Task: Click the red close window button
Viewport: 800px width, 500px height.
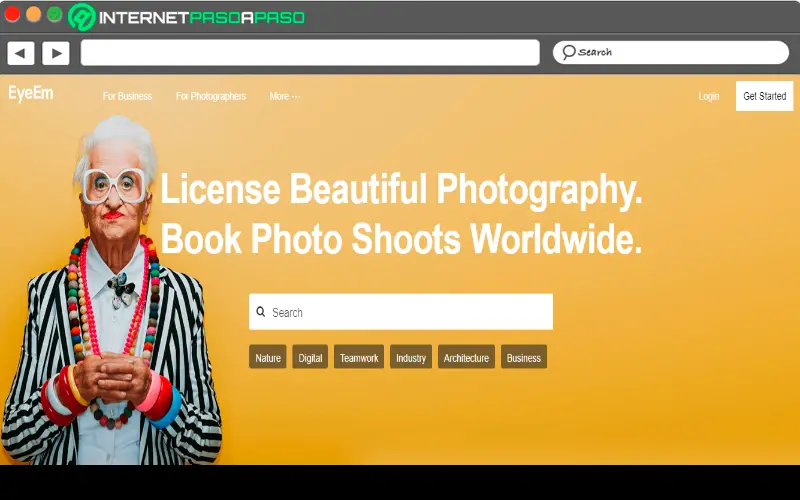Action: 12,14
